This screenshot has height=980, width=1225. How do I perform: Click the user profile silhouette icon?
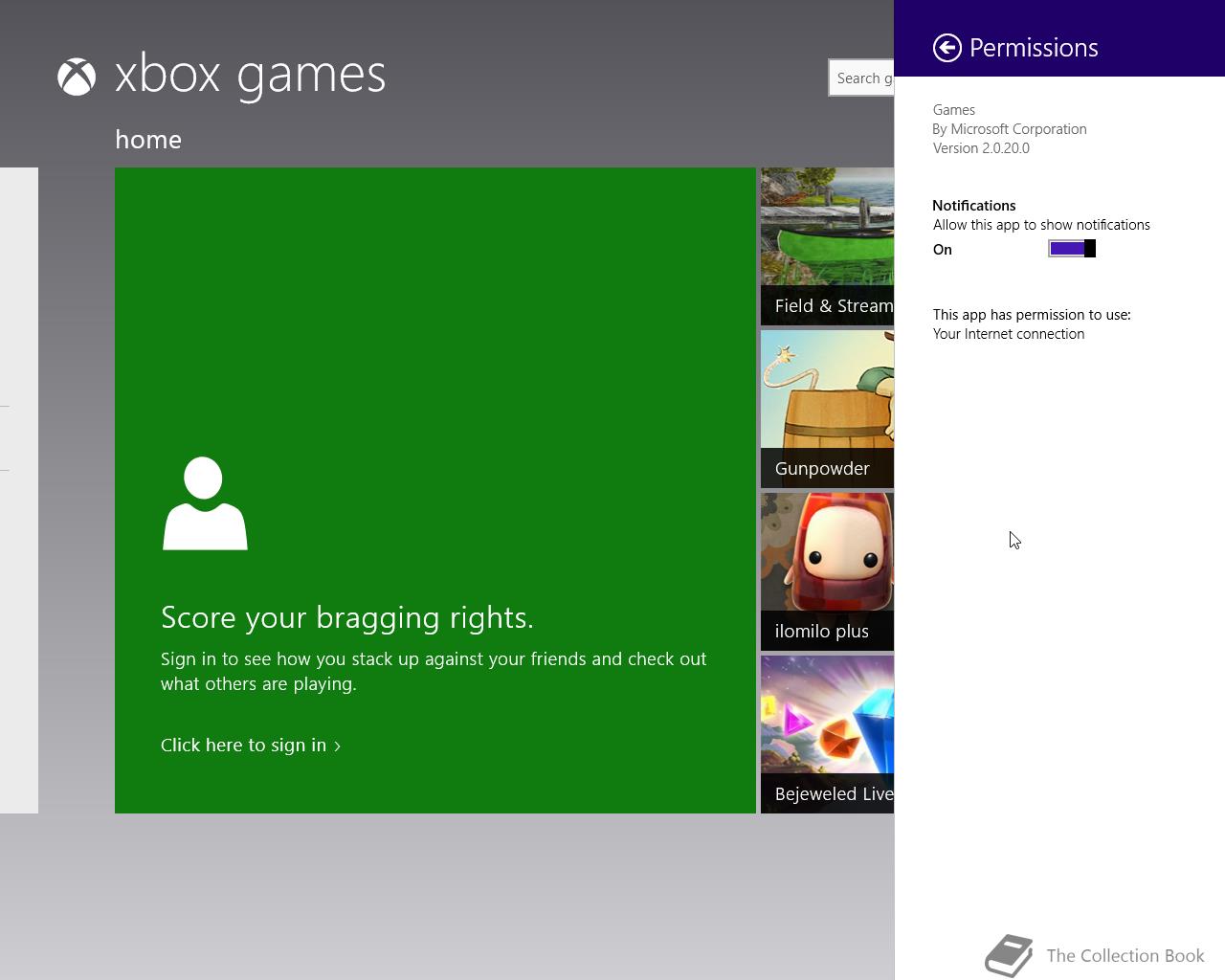pyautogui.click(x=205, y=503)
